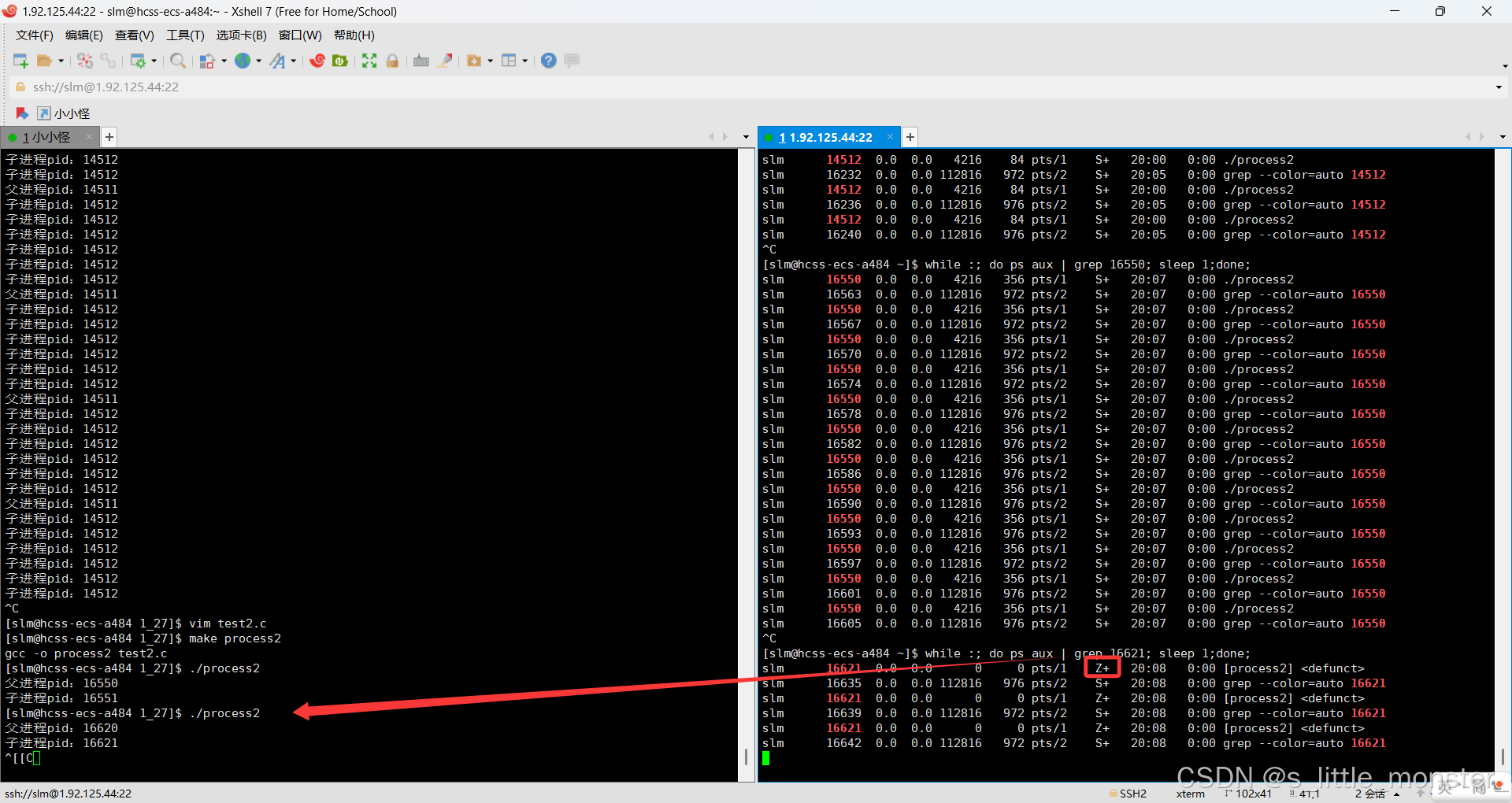Expand the address bar dropdown arrow
Viewport: 1512px width, 803px height.
1499,87
